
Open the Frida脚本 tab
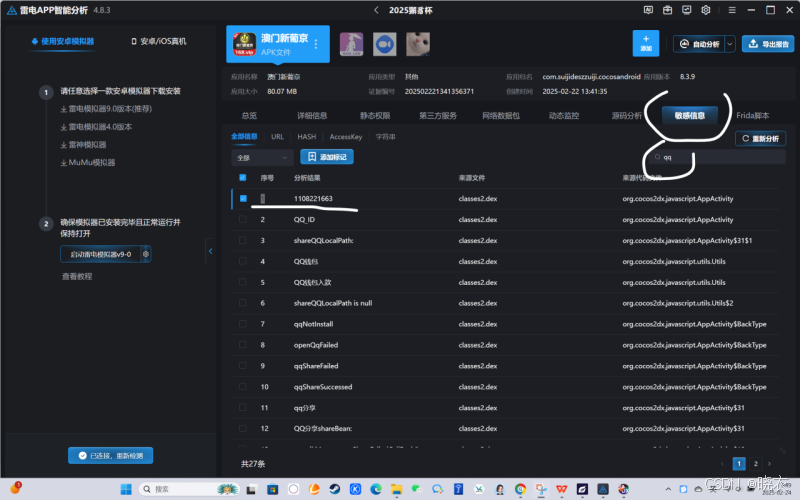point(752,115)
